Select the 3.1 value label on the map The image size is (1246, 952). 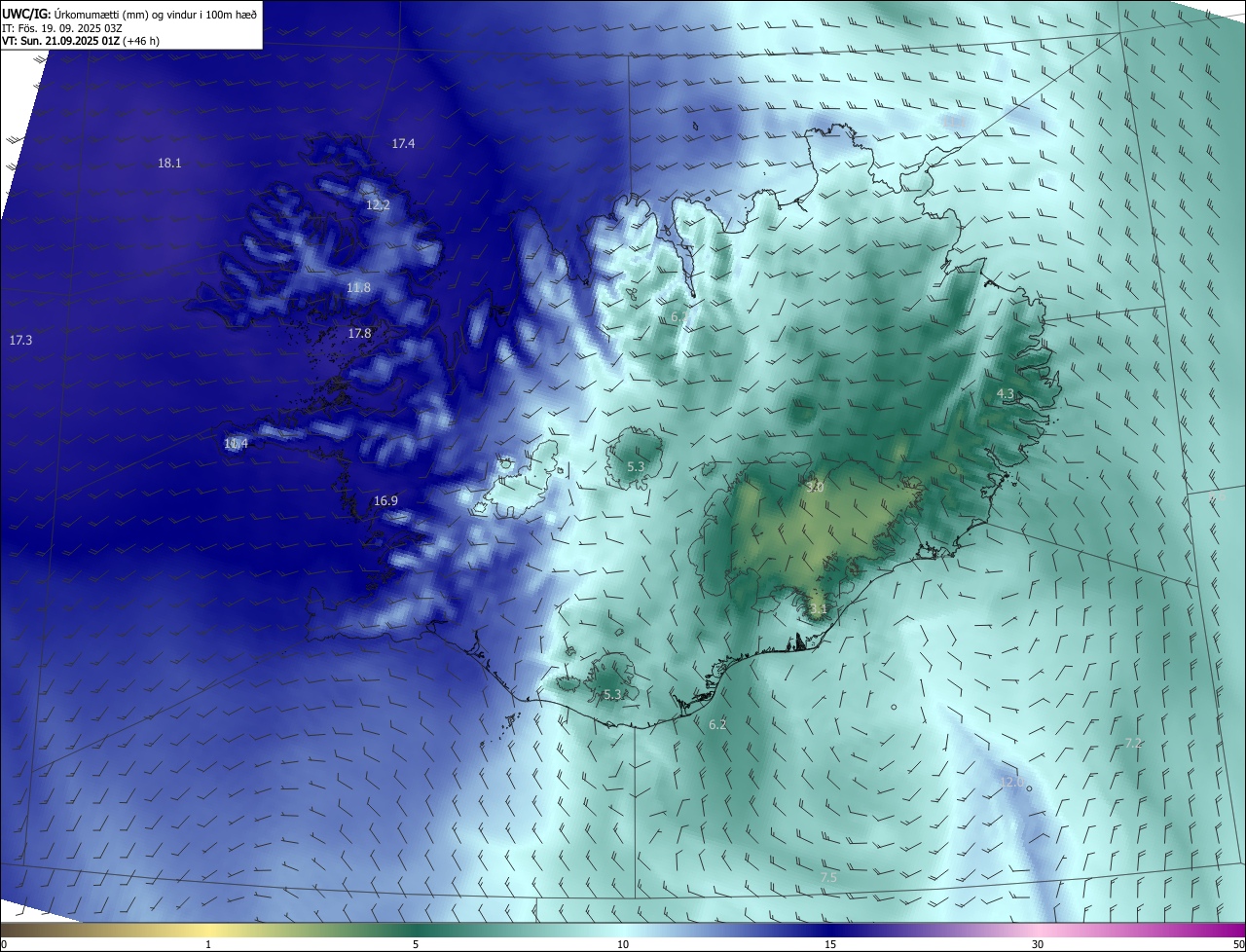point(818,609)
